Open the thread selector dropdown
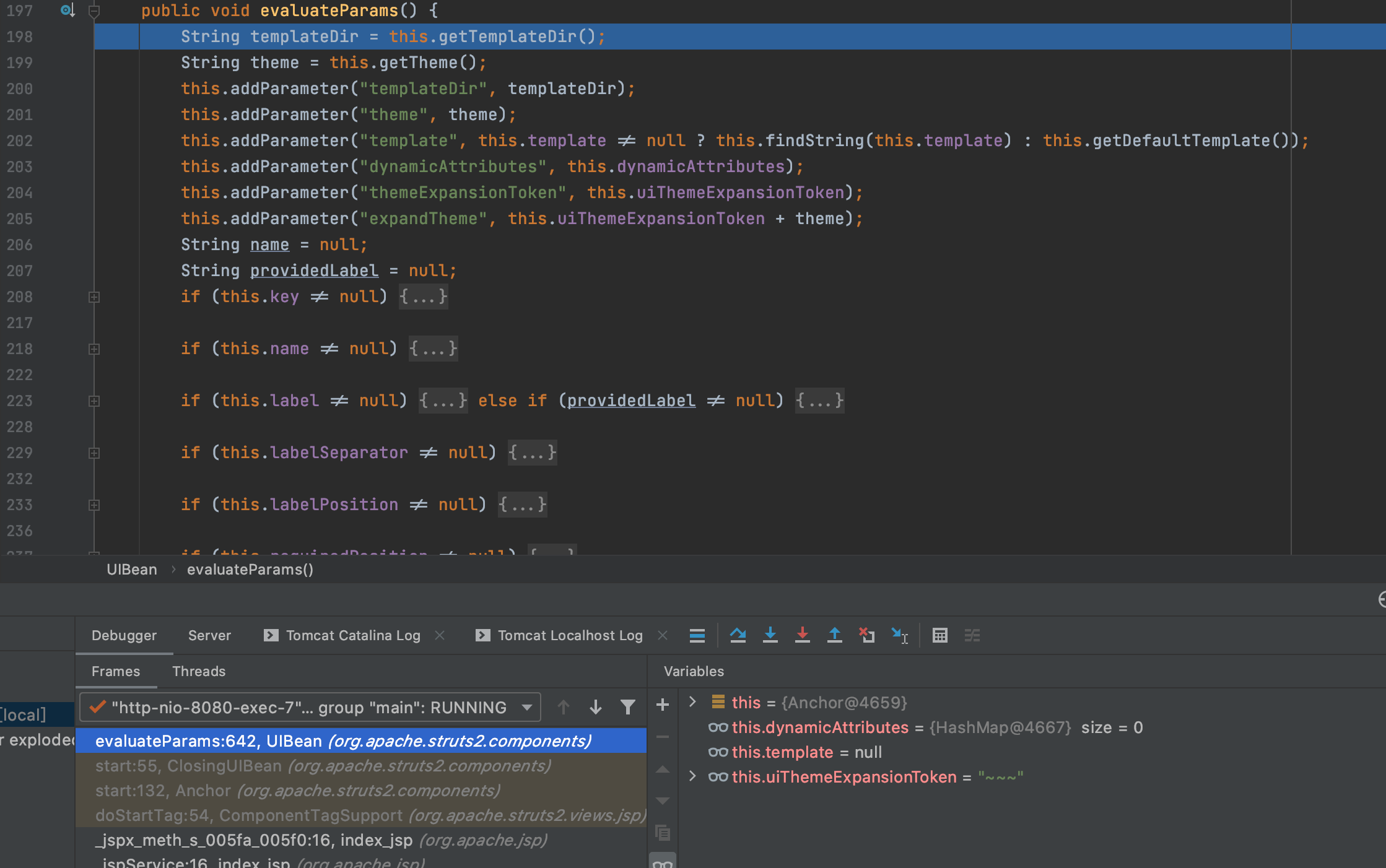This screenshot has width=1386, height=868. click(310, 707)
